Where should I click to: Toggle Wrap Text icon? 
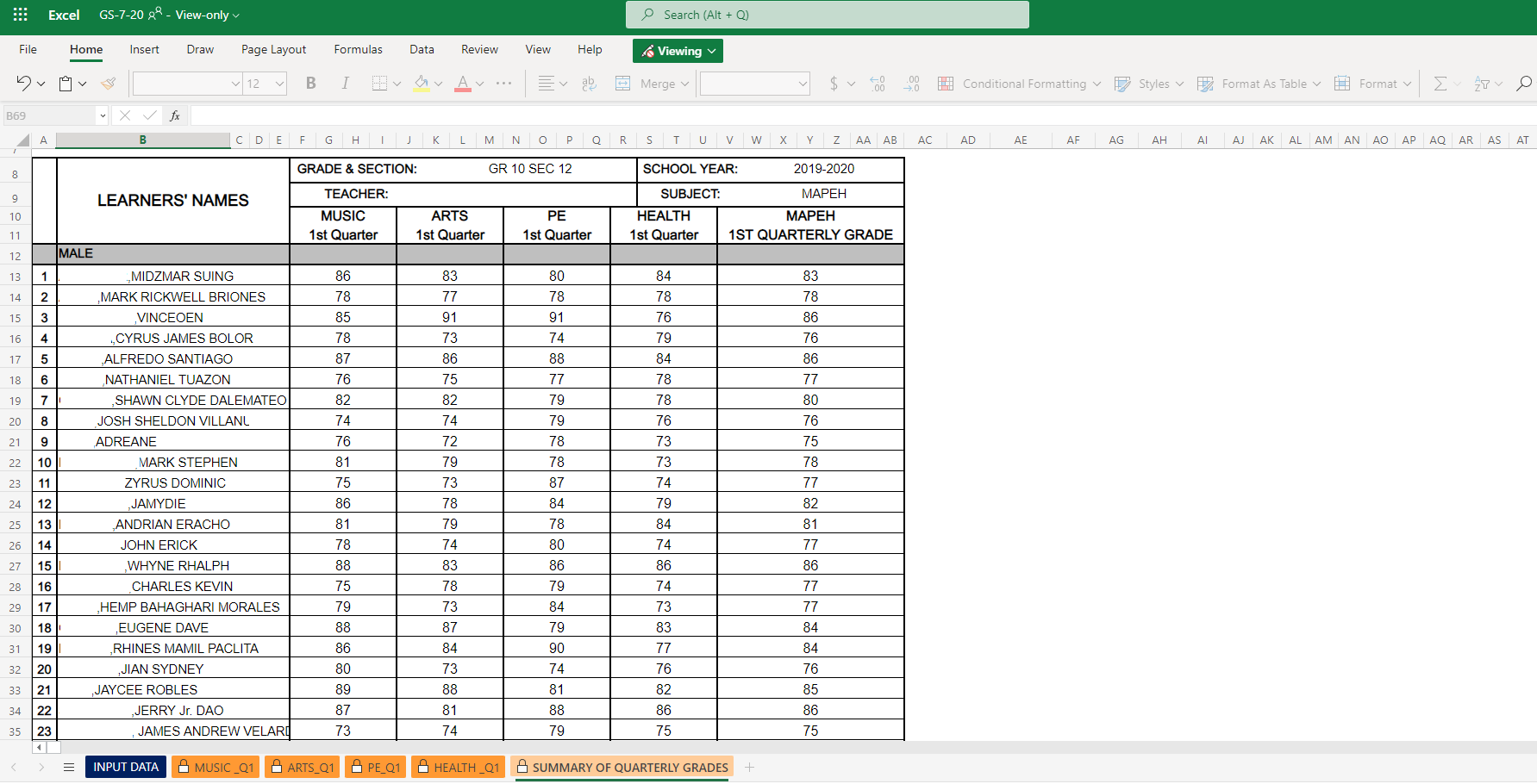[x=590, y=84]
